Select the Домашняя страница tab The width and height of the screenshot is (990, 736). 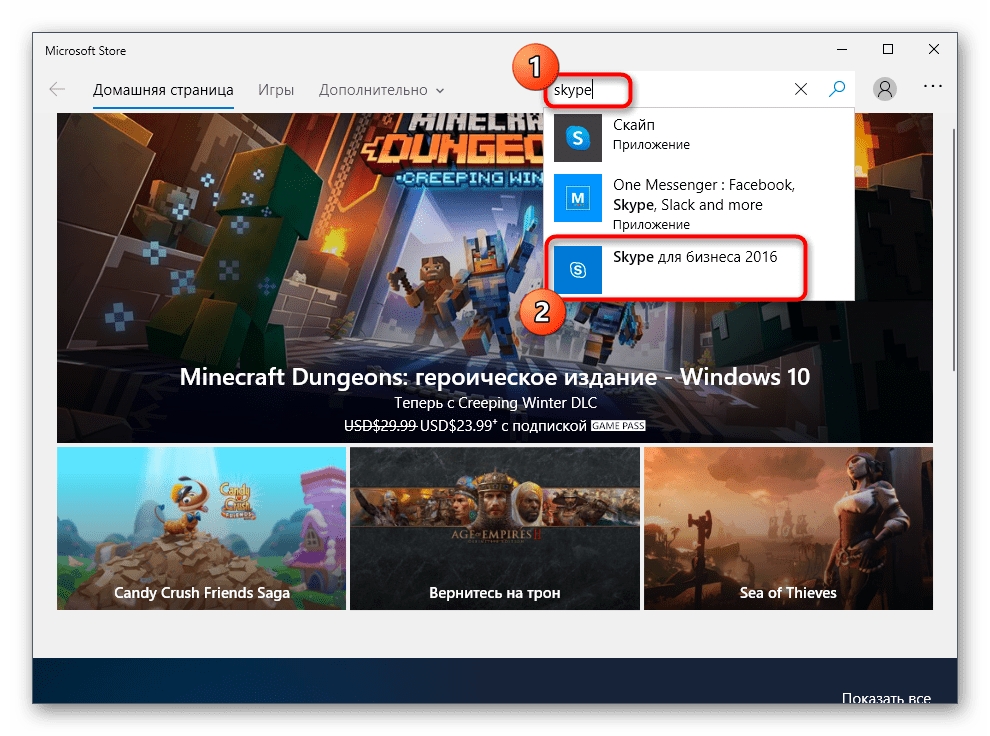(x=163, y=90)
